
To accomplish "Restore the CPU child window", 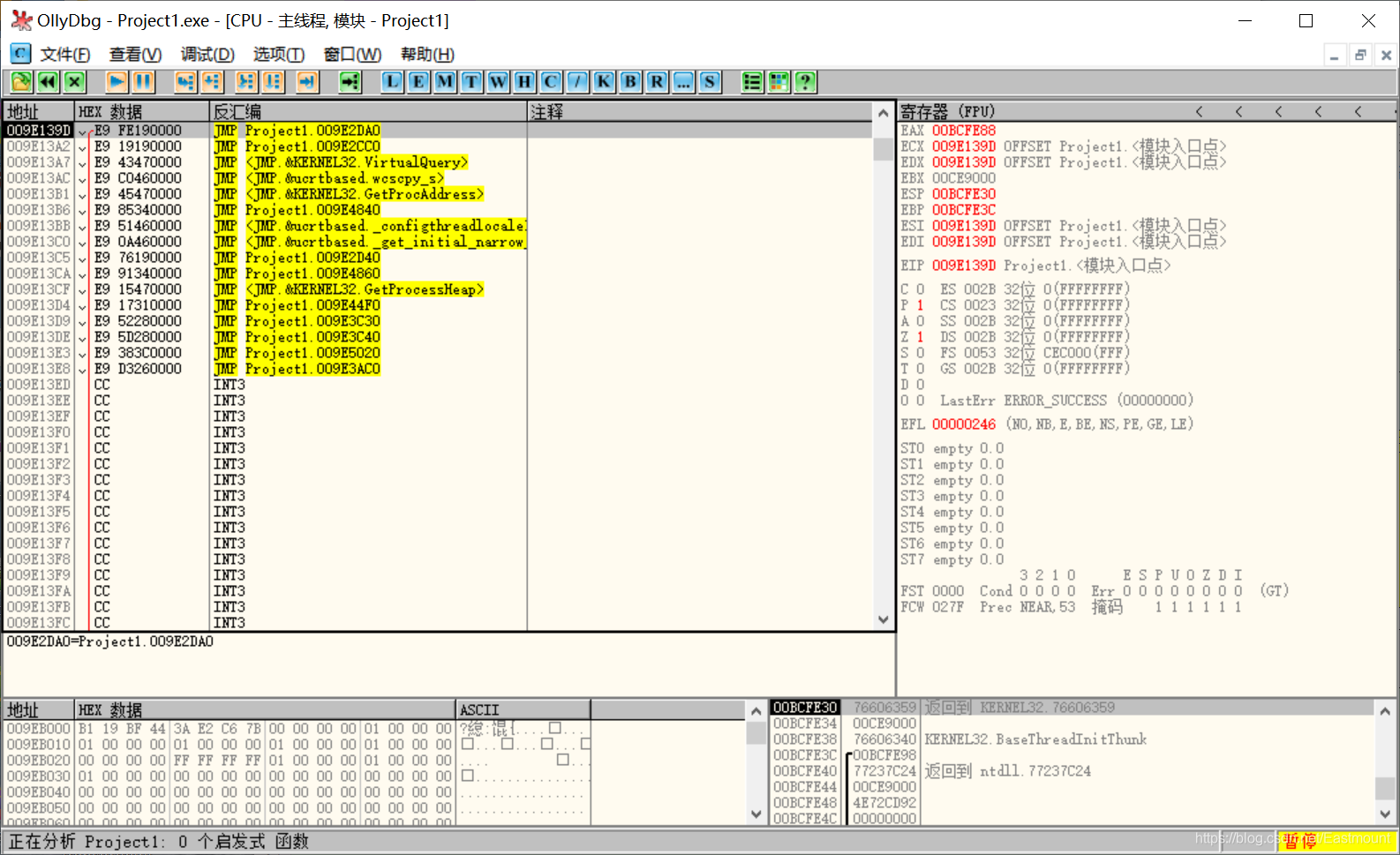I will 1360,55.
